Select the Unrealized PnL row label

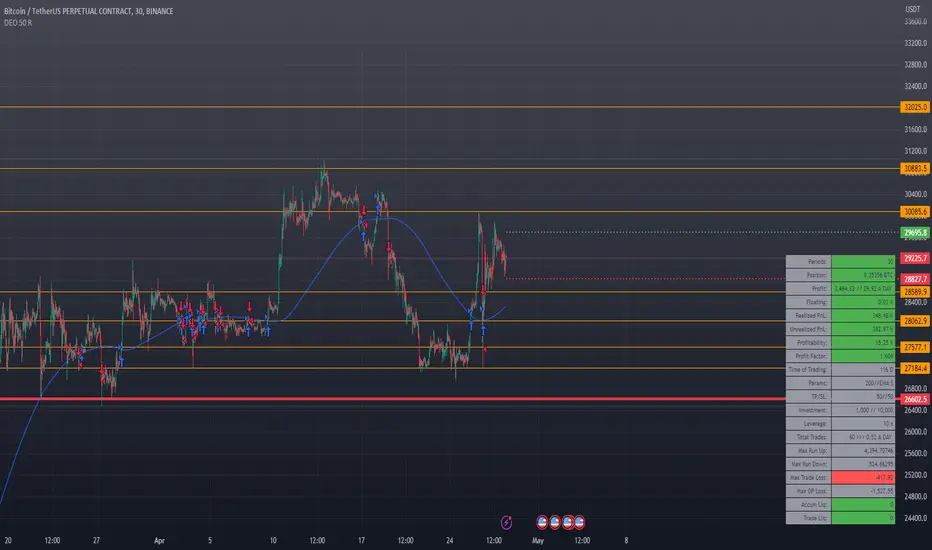tap(808, 329)
